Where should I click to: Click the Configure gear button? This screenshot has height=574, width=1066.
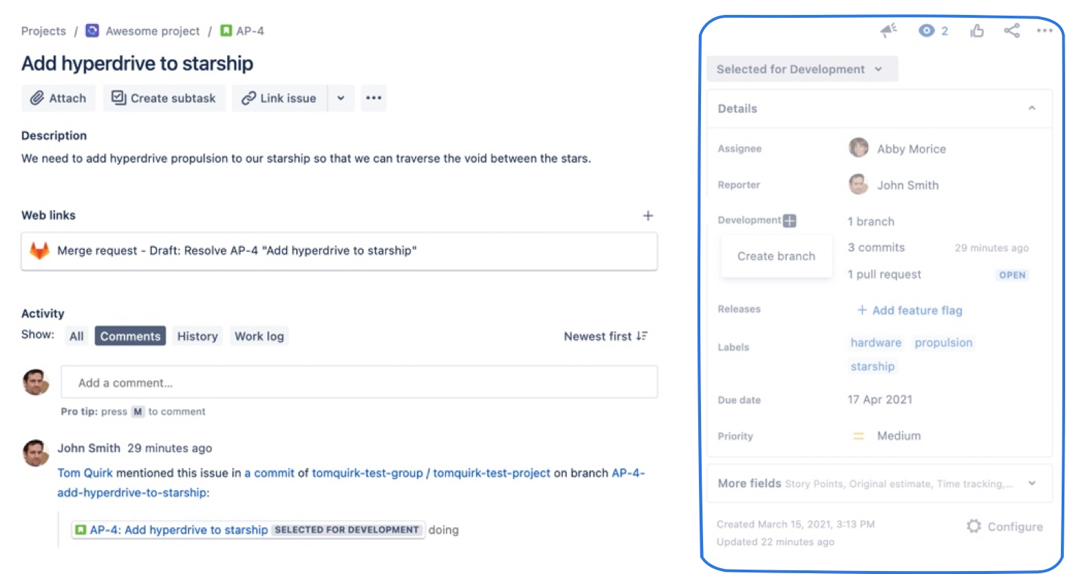(x=1005, y=526)
